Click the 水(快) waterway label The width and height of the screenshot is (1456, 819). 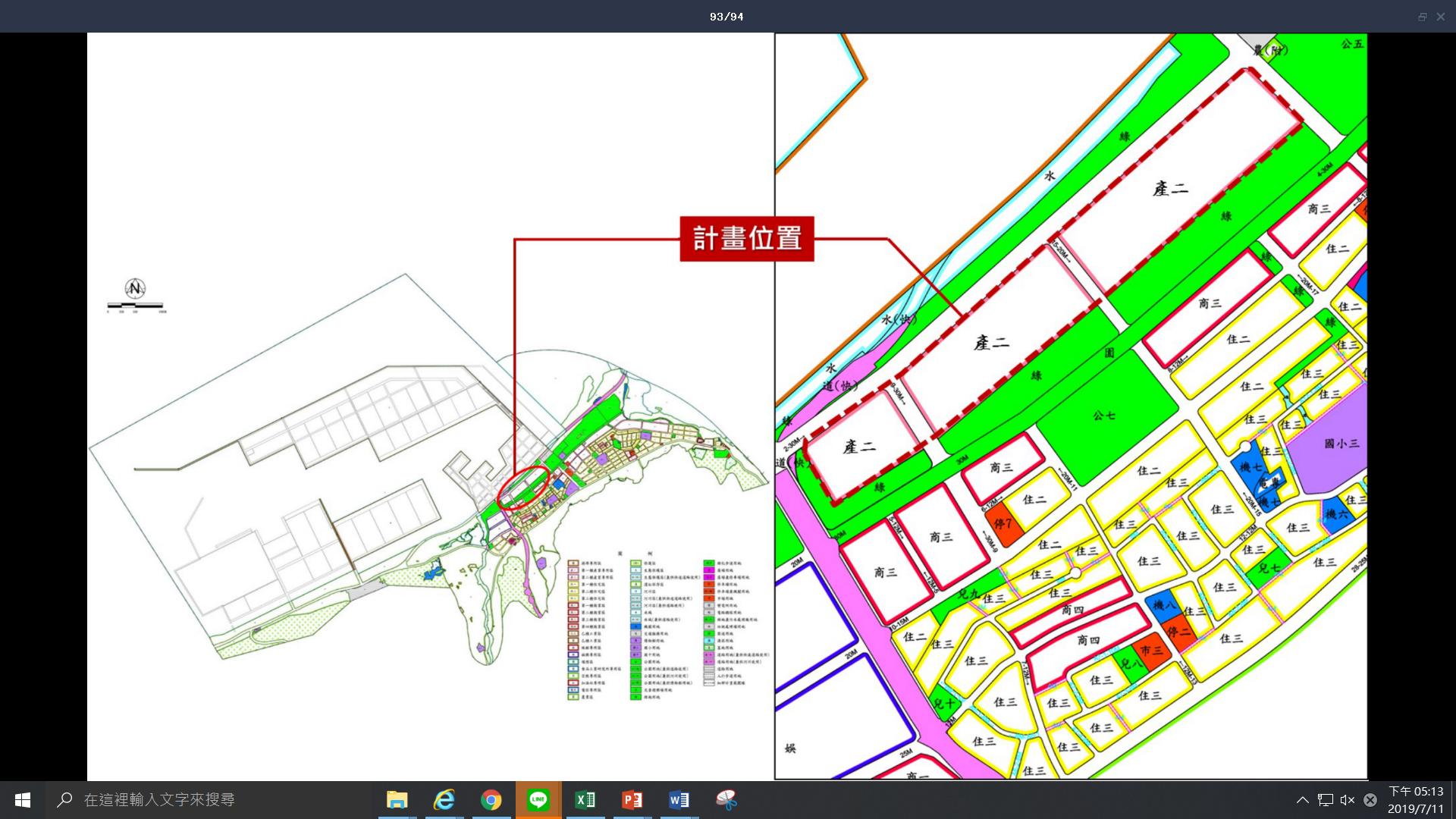point(899,319)
